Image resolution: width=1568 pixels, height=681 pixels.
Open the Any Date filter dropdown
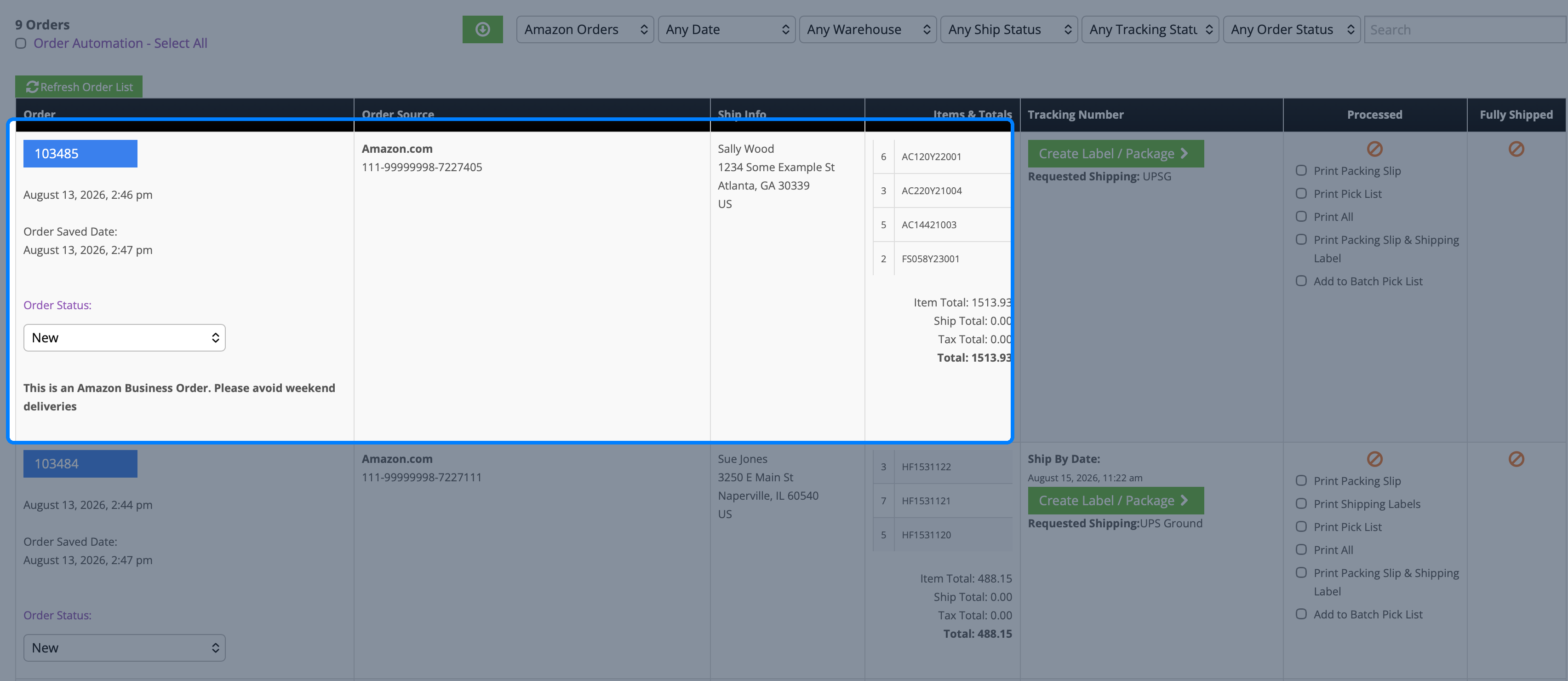pyautogui.click(x=726, y=29)
